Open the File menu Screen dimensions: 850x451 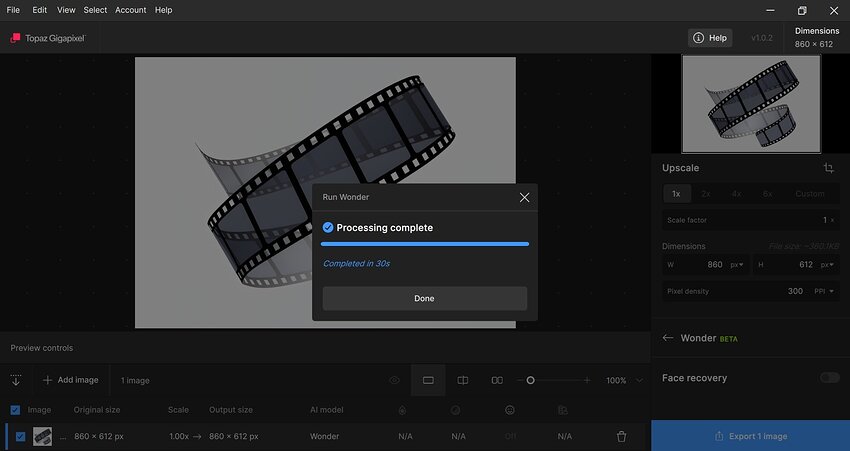pyautogui.click(x=13, y=10)
